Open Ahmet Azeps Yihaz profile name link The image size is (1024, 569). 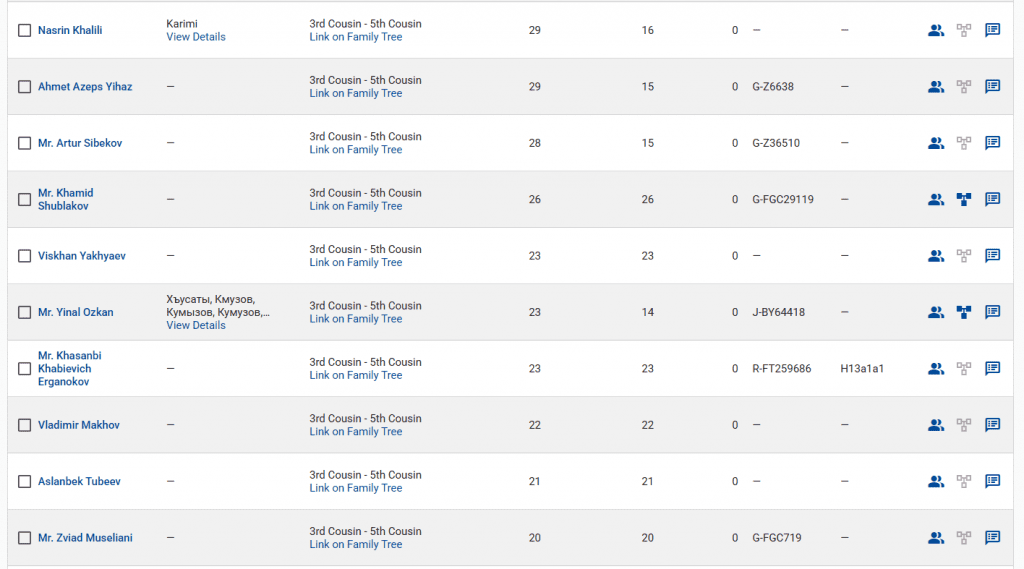click(85, 87)
